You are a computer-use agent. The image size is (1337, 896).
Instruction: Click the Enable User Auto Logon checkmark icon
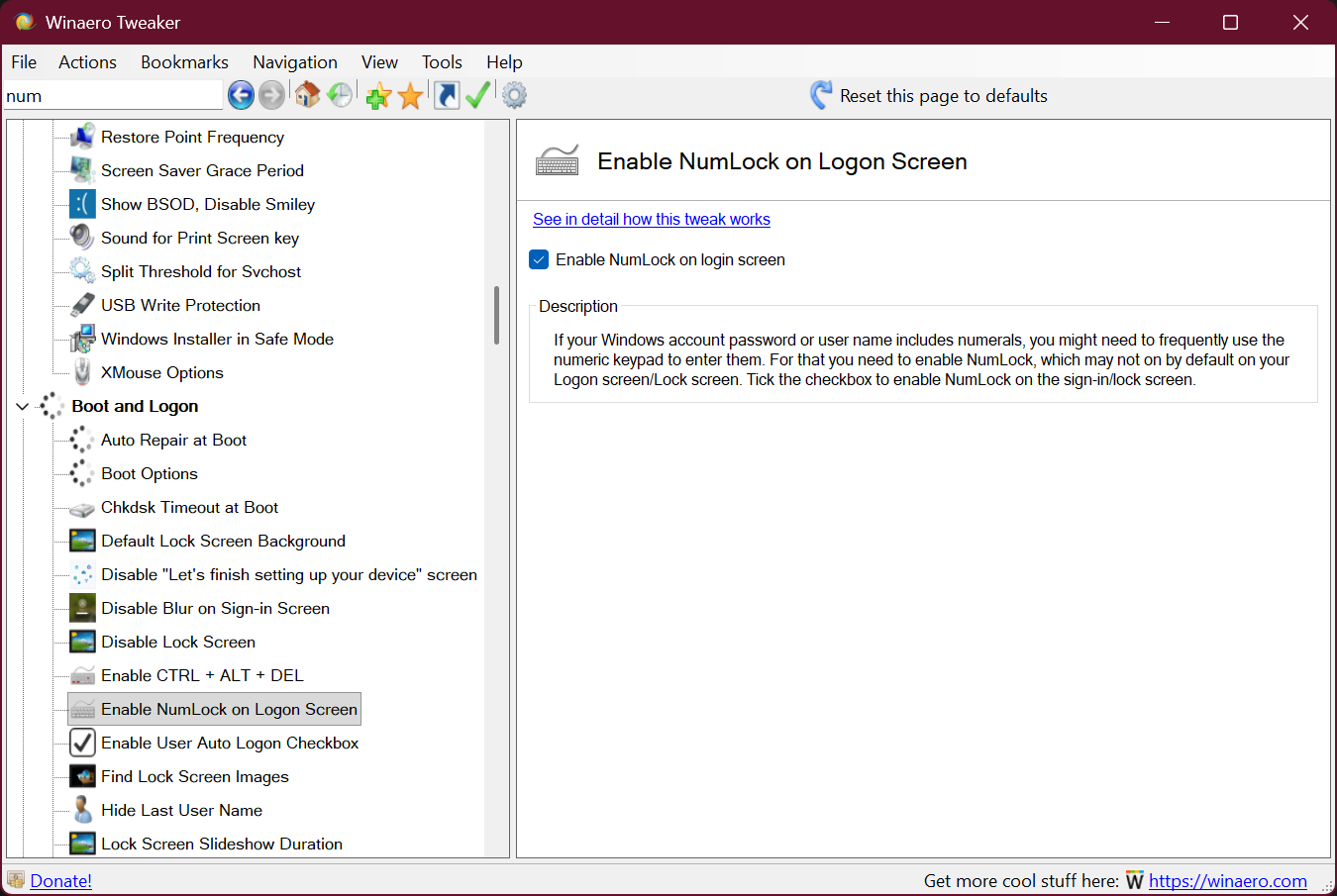pyautogui.click(x=82, y=743)
